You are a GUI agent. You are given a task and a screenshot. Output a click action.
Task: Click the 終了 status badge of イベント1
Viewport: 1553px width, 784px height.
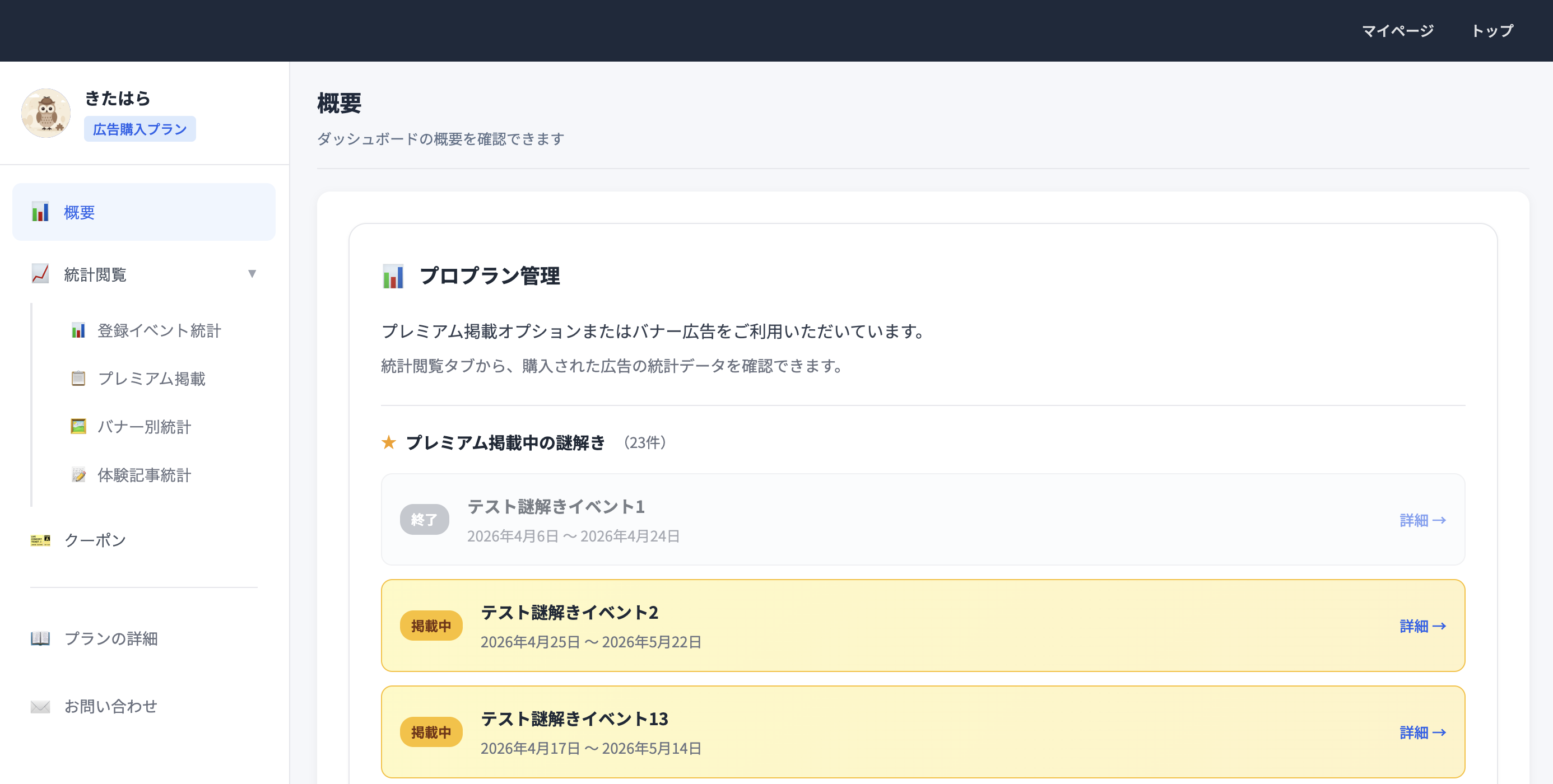coord(425,520)
